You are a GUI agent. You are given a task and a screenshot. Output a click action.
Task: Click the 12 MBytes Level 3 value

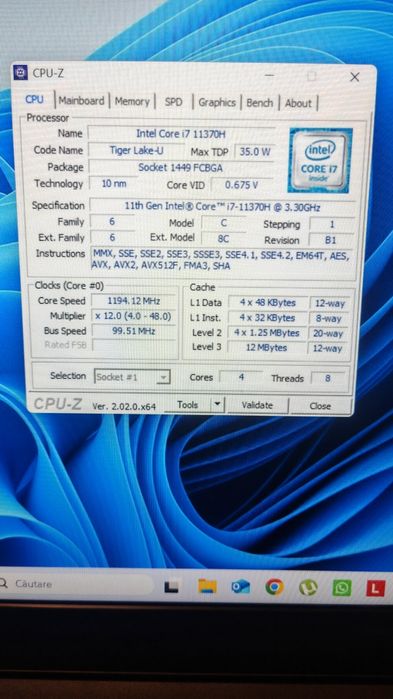click(x=266, y=347)
